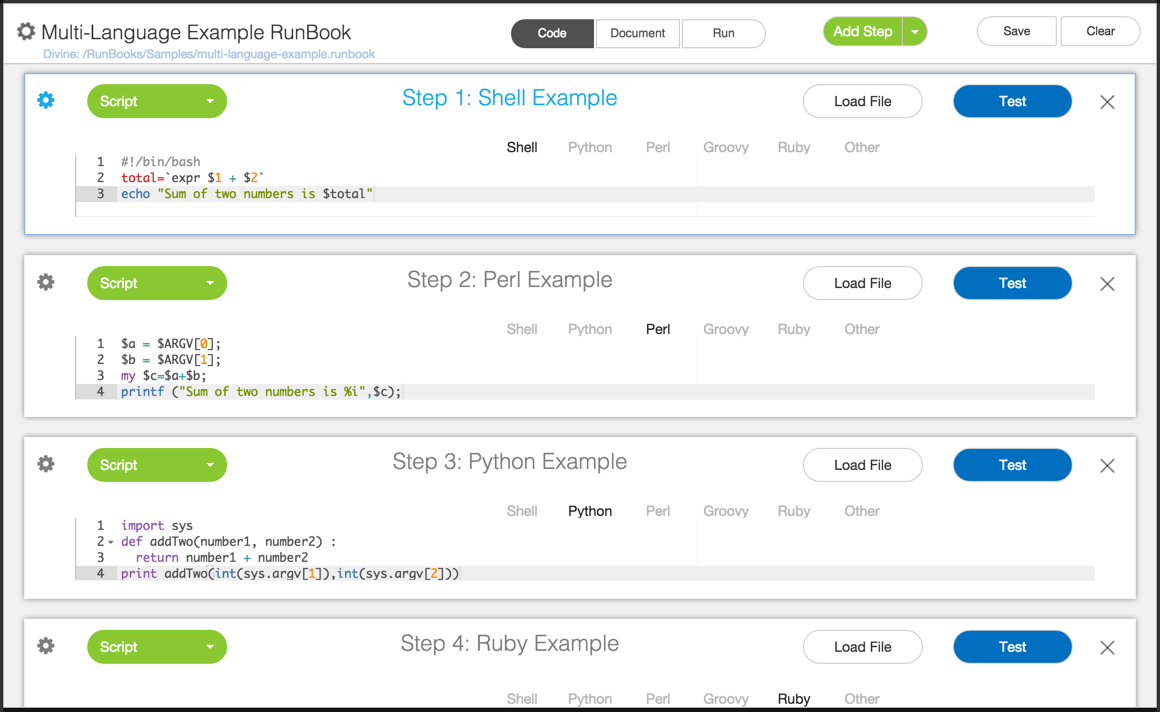Click Step 2: Perl Example title
This screenshot has height=712, width=1160.
point(509,280)
